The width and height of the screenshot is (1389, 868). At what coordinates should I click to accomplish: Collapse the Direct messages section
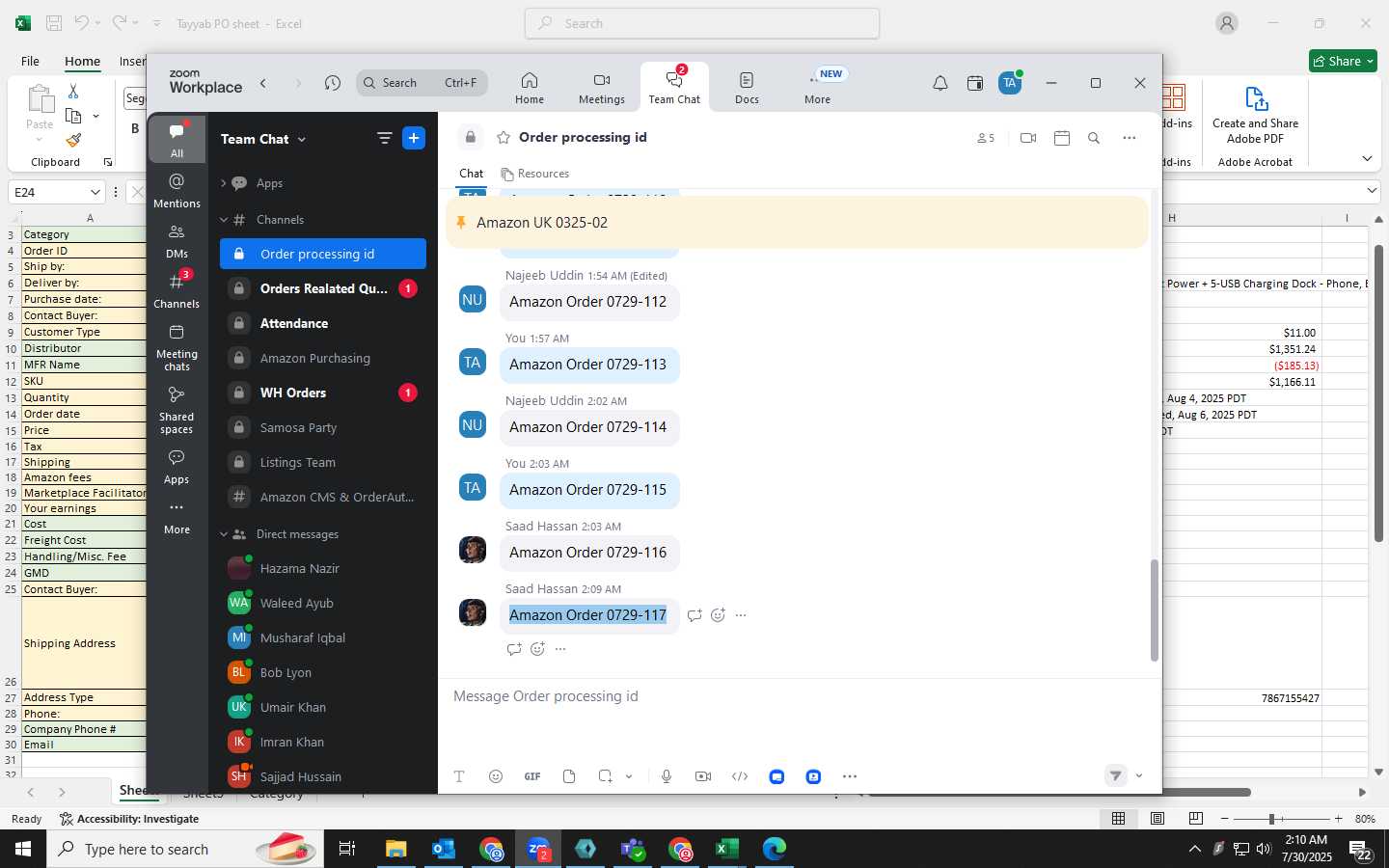coord(224,534)
